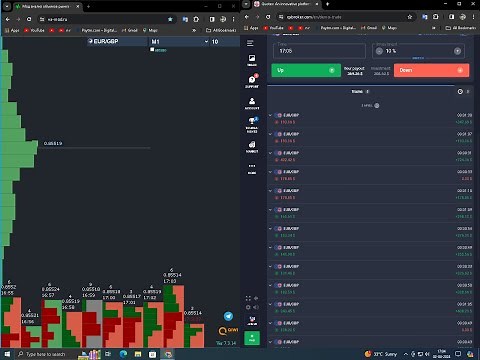Open a new tab in the left window
The height and width of the screenshot is (360, 480).
pyautogui.click(x=88, y=6)
